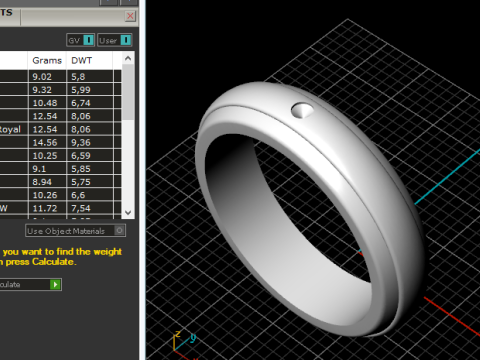The image size is (480, 360).
Task: Select the 14.56 grams cell
Action: (x=47, y=143)
